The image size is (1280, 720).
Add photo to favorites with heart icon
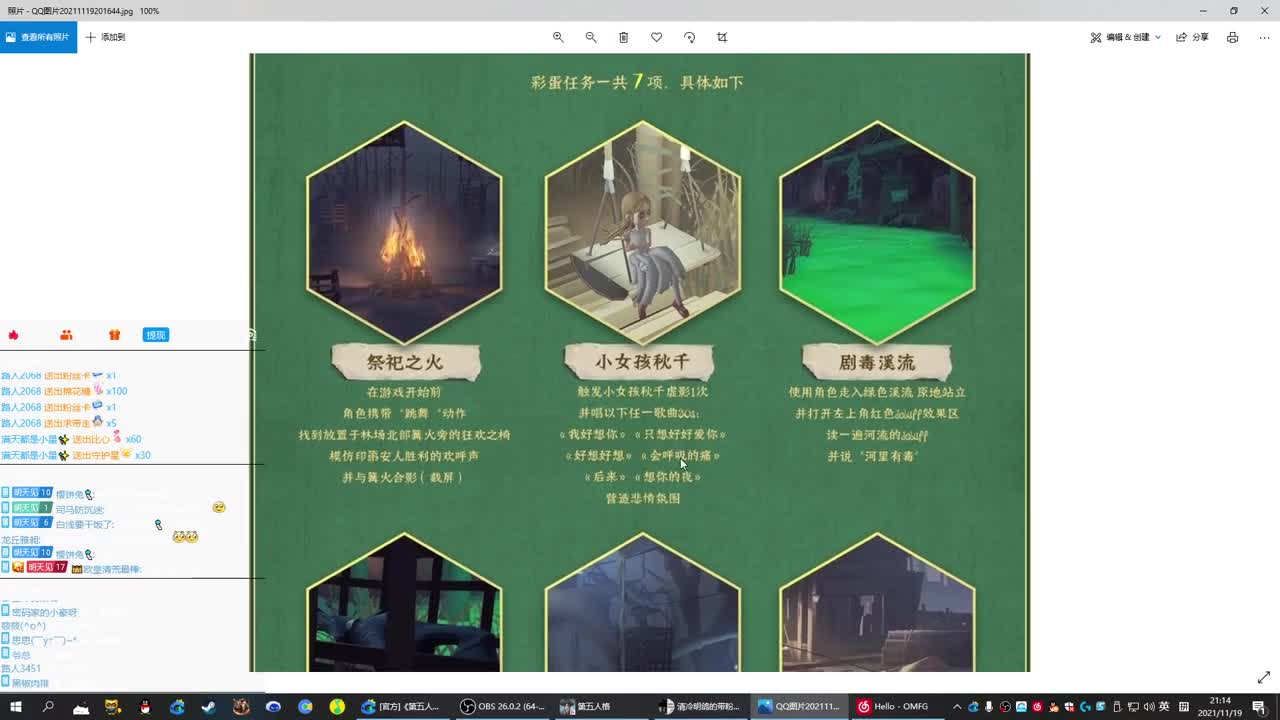click(x=656, y=37)
